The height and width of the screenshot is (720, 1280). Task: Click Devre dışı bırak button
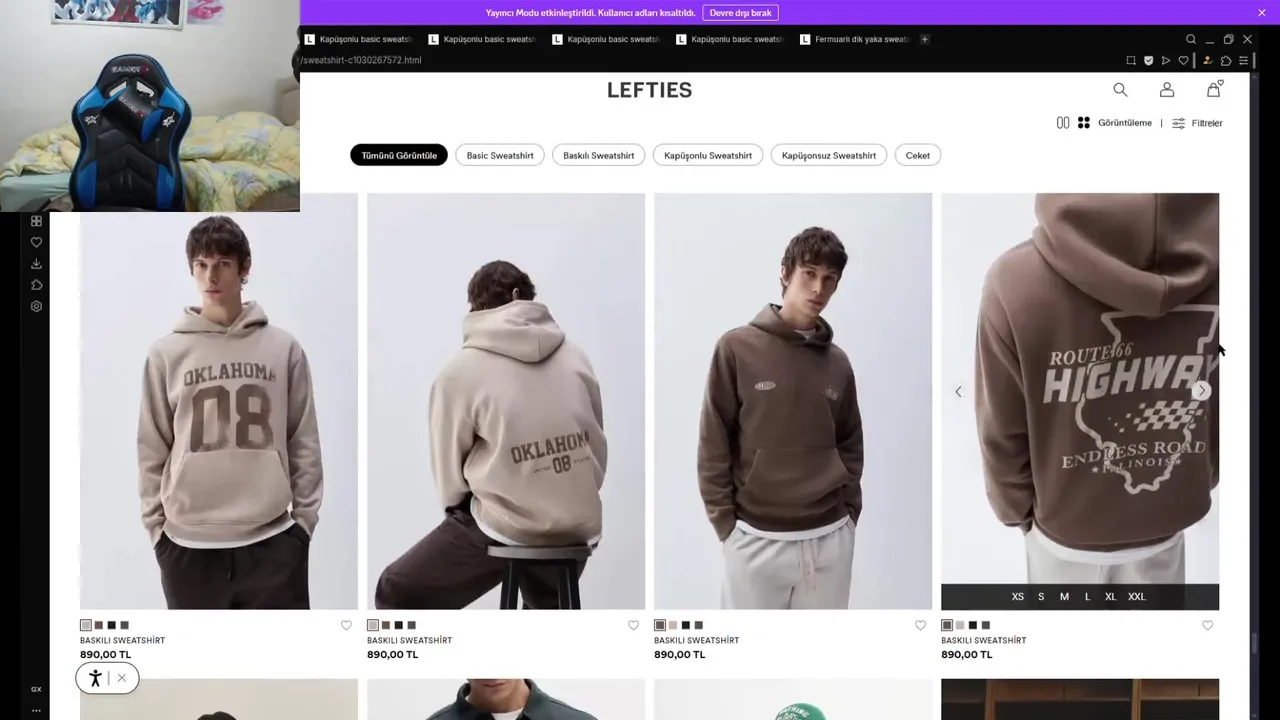(x=740, y=13)
